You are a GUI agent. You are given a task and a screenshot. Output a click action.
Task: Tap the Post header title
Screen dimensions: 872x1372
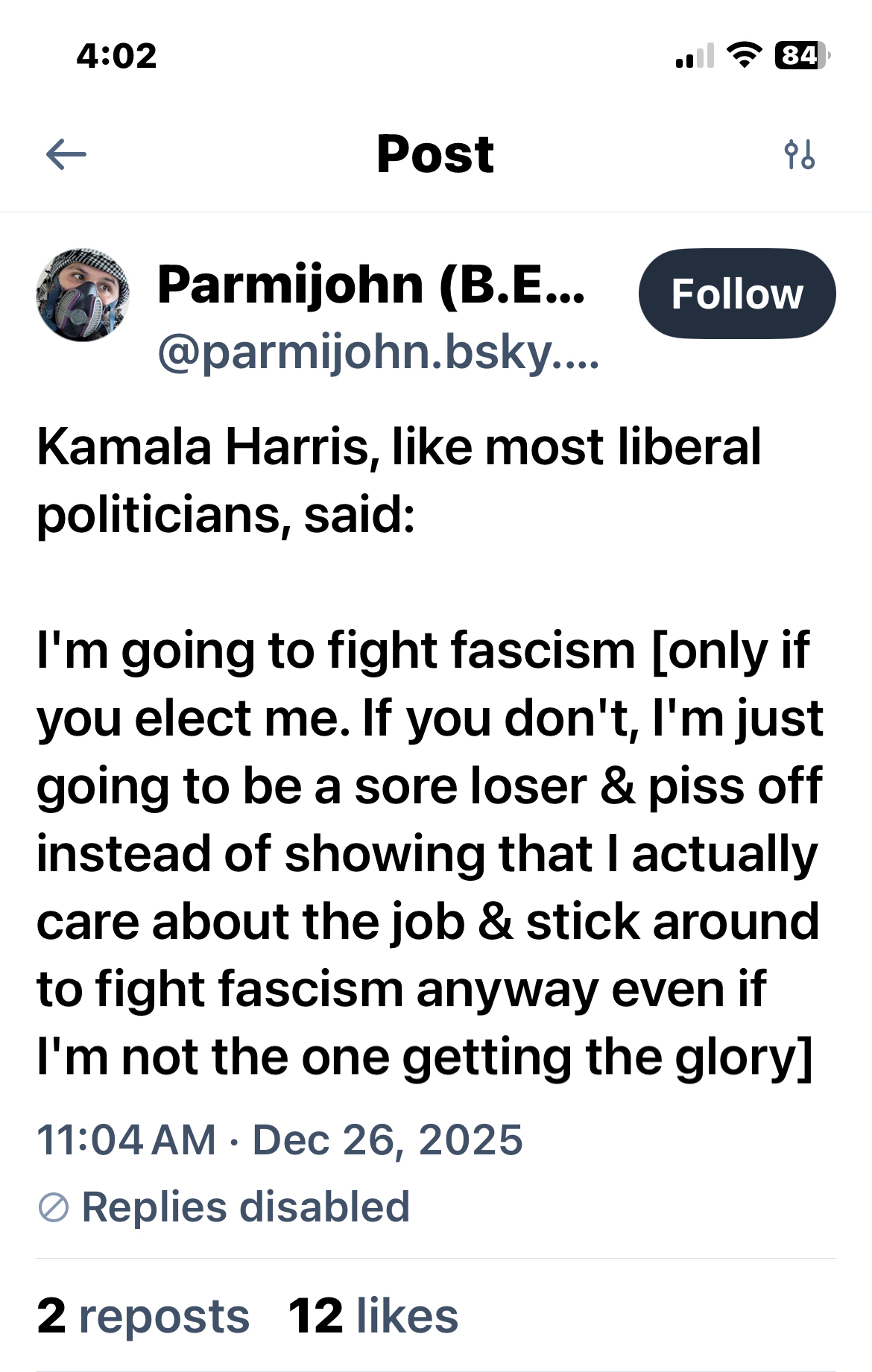pos(435,155)
